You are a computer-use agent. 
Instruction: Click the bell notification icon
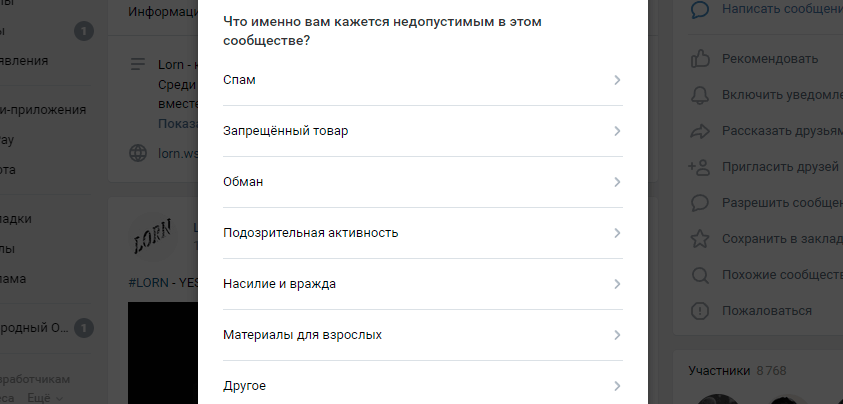(700, 94)
